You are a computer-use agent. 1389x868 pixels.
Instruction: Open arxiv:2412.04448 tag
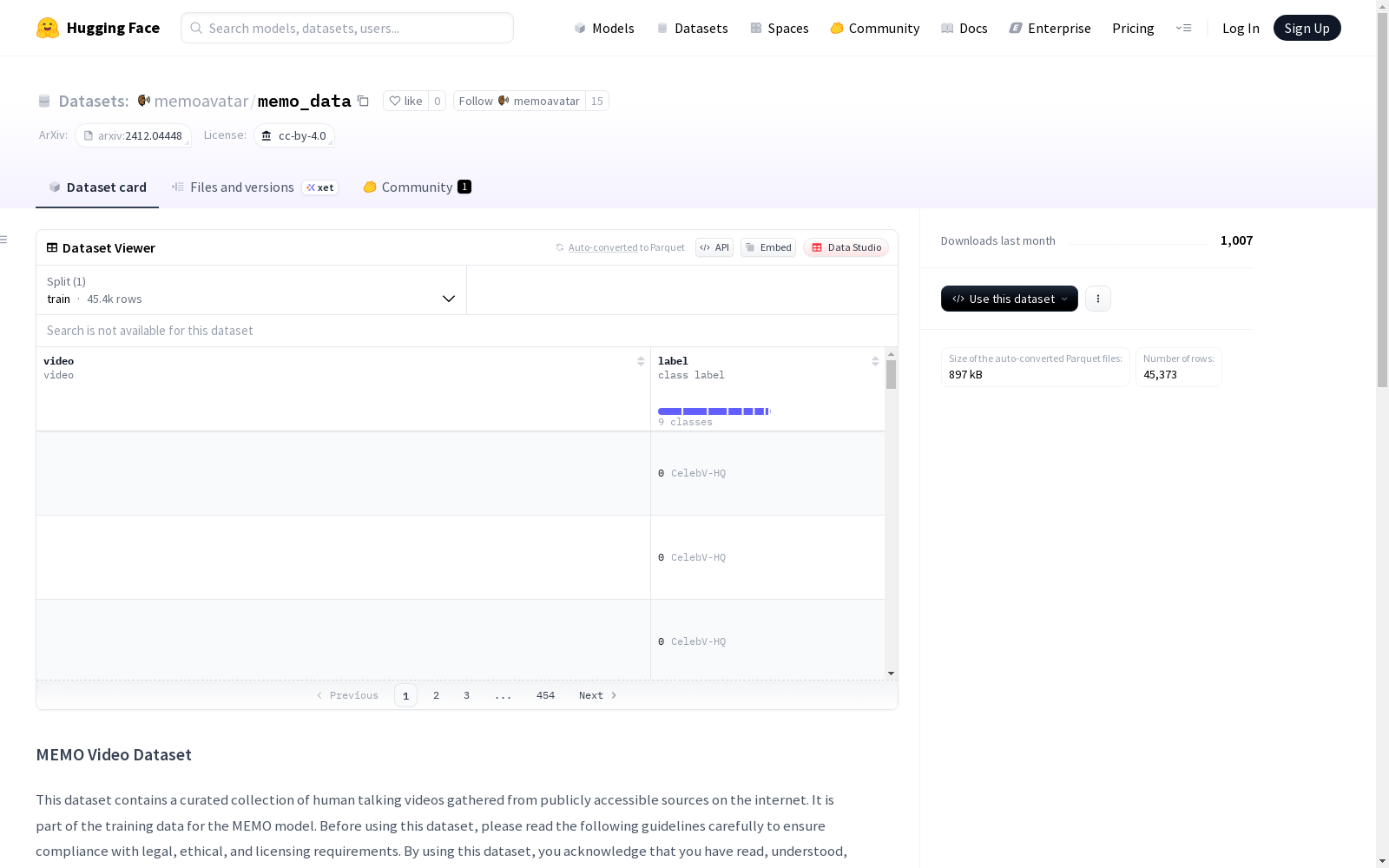tap(133, 135)
